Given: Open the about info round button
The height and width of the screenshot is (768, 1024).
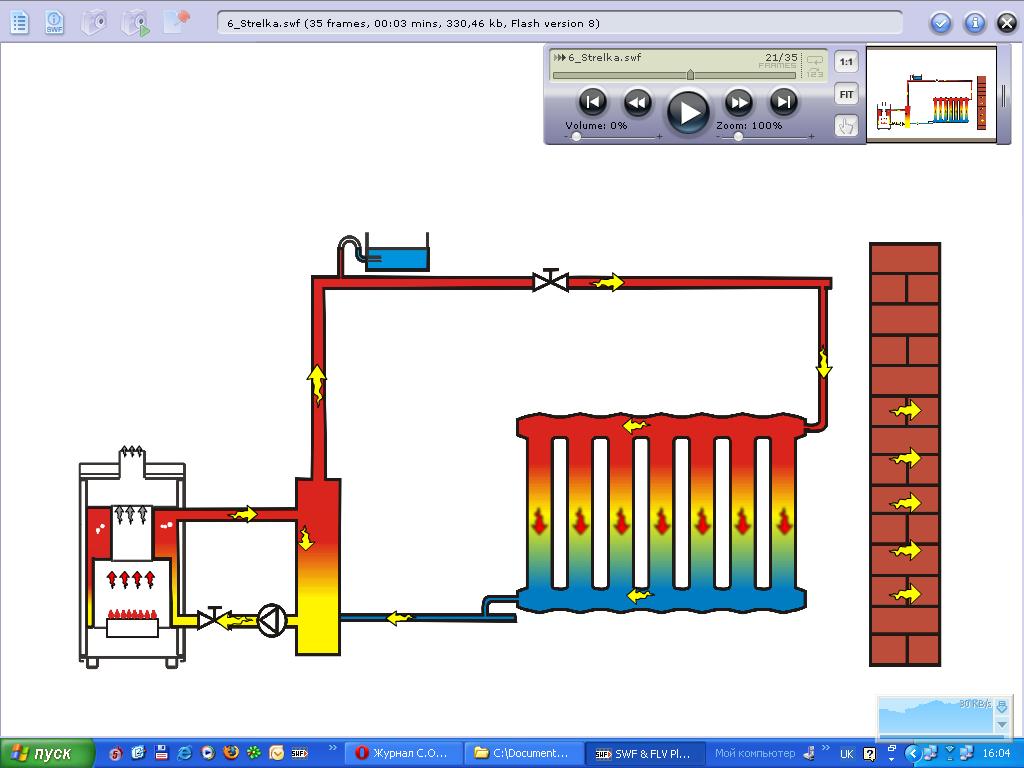Looking at the screenshot, I should pos(974,23).
